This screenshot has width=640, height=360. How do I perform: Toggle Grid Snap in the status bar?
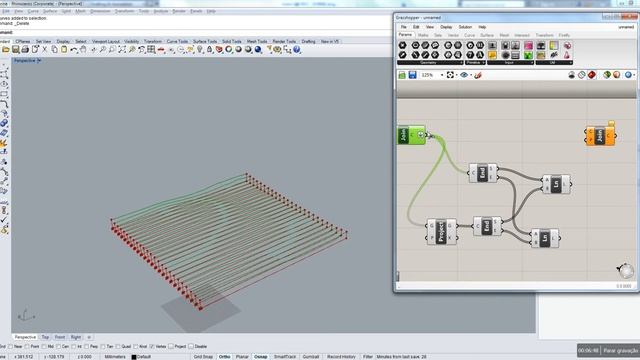[203, 357]
